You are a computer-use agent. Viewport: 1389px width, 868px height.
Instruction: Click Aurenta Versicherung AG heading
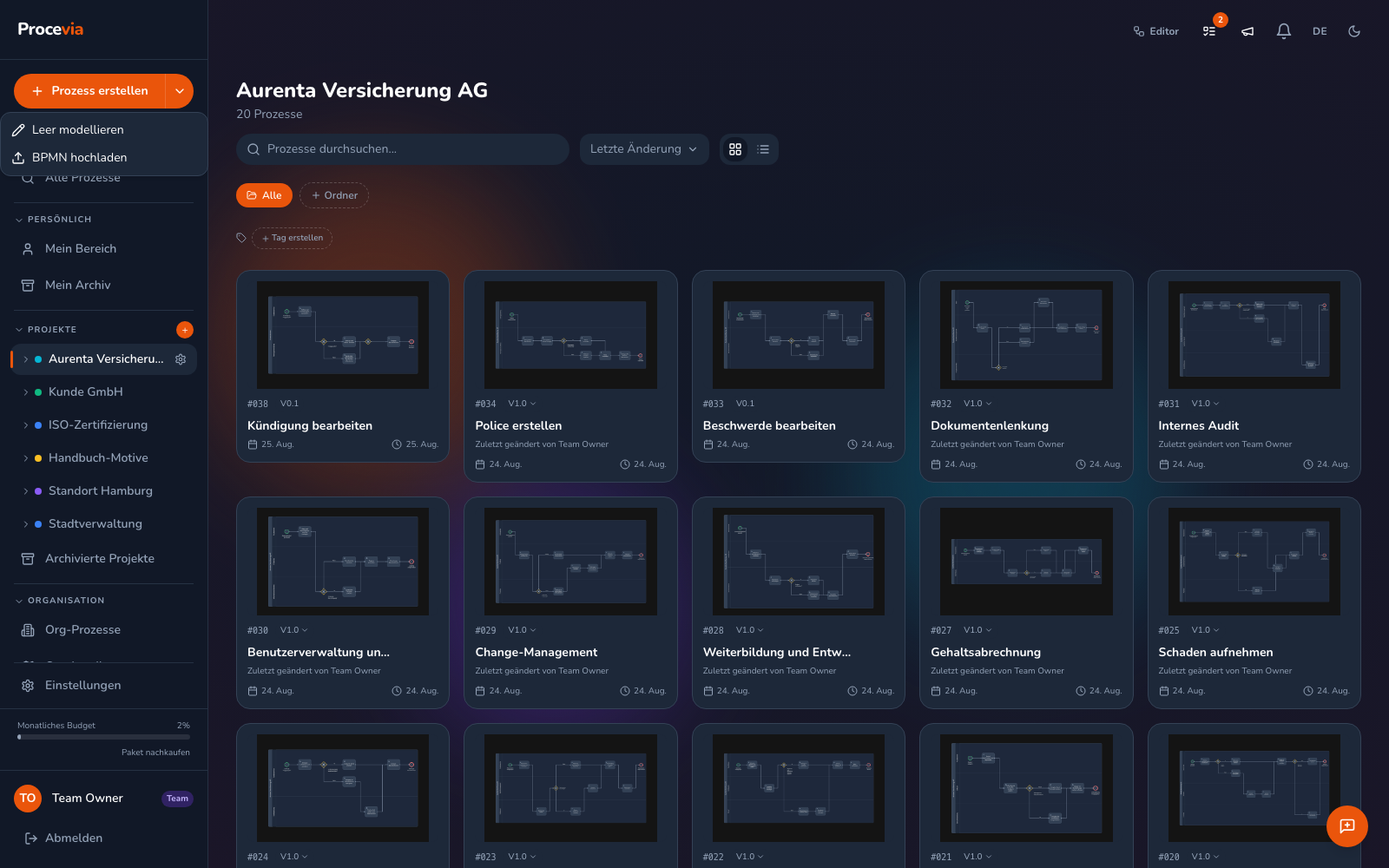(x=362, y=90)
